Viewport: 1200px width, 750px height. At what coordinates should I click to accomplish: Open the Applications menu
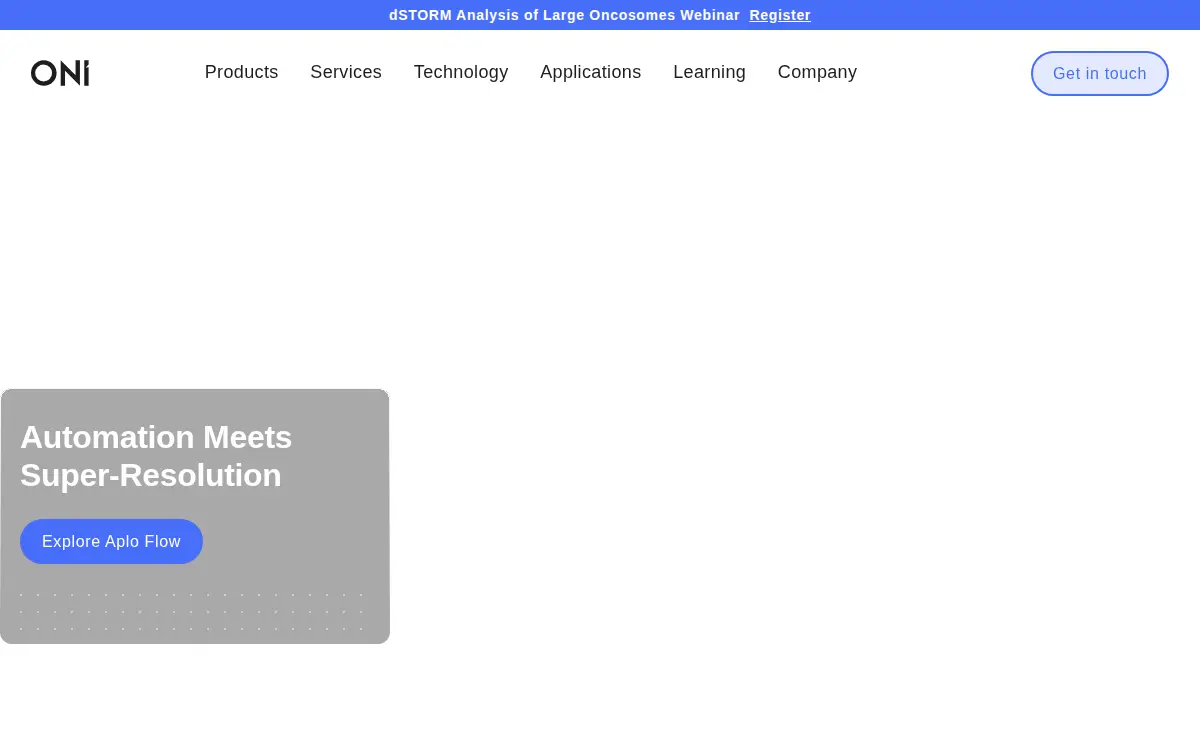click(591, 72)
